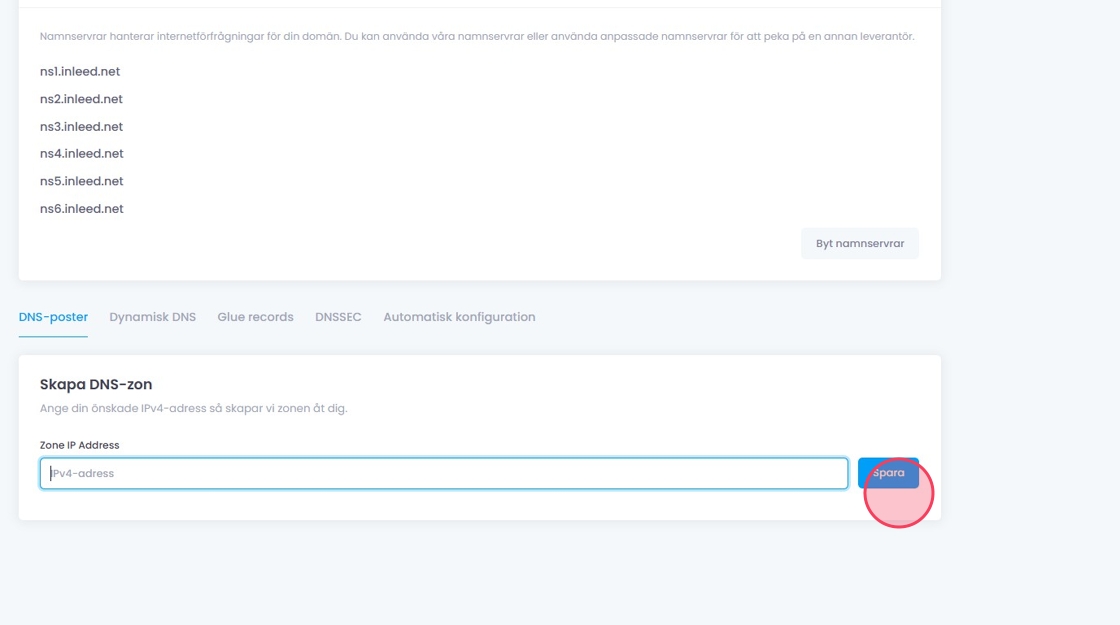Click the ns3.inleed.net nameserver entry
The height and width of the screenshot is (625, 1120).
[81, 127]
